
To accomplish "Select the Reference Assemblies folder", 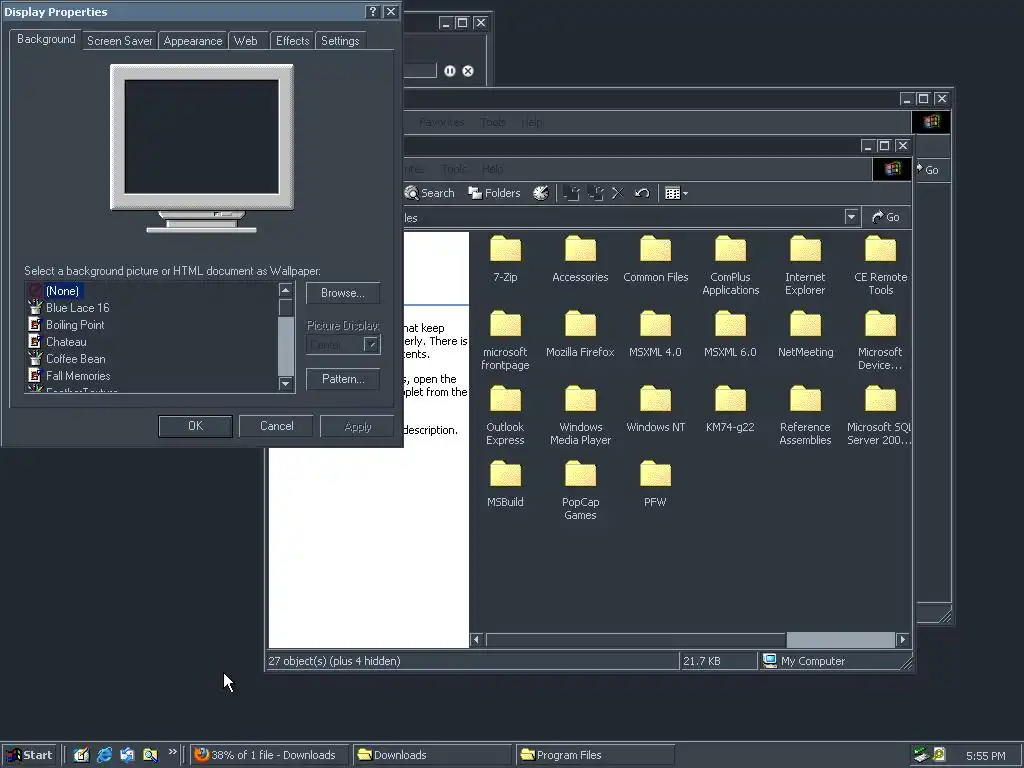I will tap(805, 416).
